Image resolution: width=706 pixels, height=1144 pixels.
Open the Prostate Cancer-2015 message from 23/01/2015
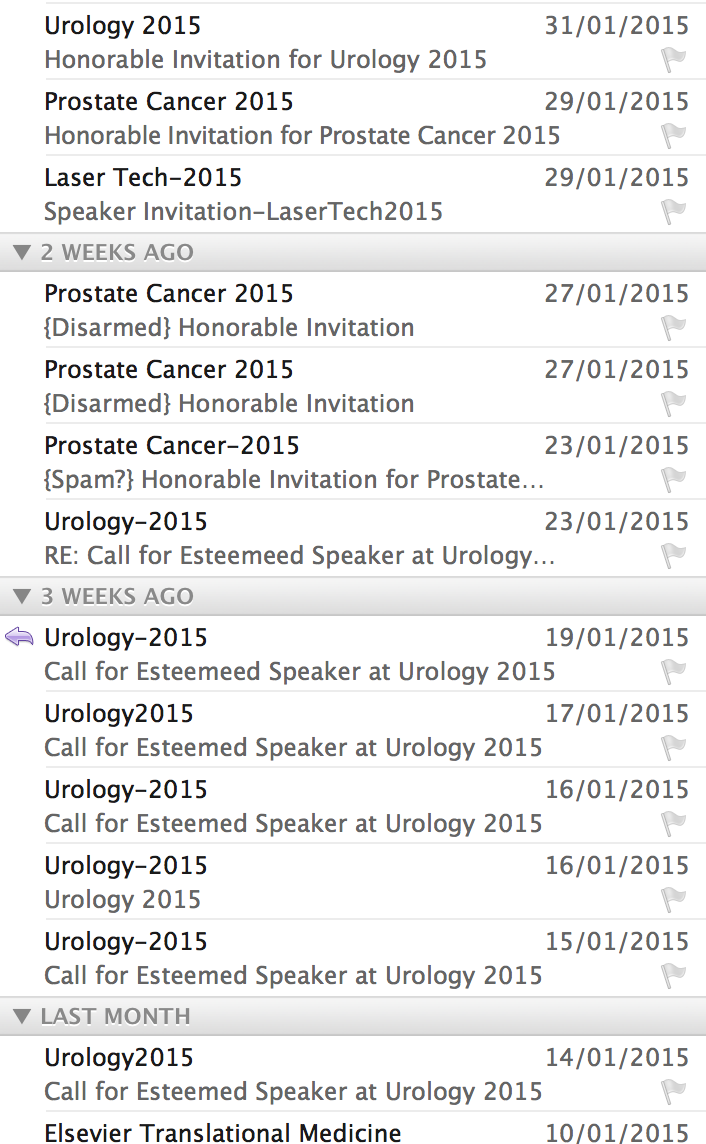tap(300, 462)
